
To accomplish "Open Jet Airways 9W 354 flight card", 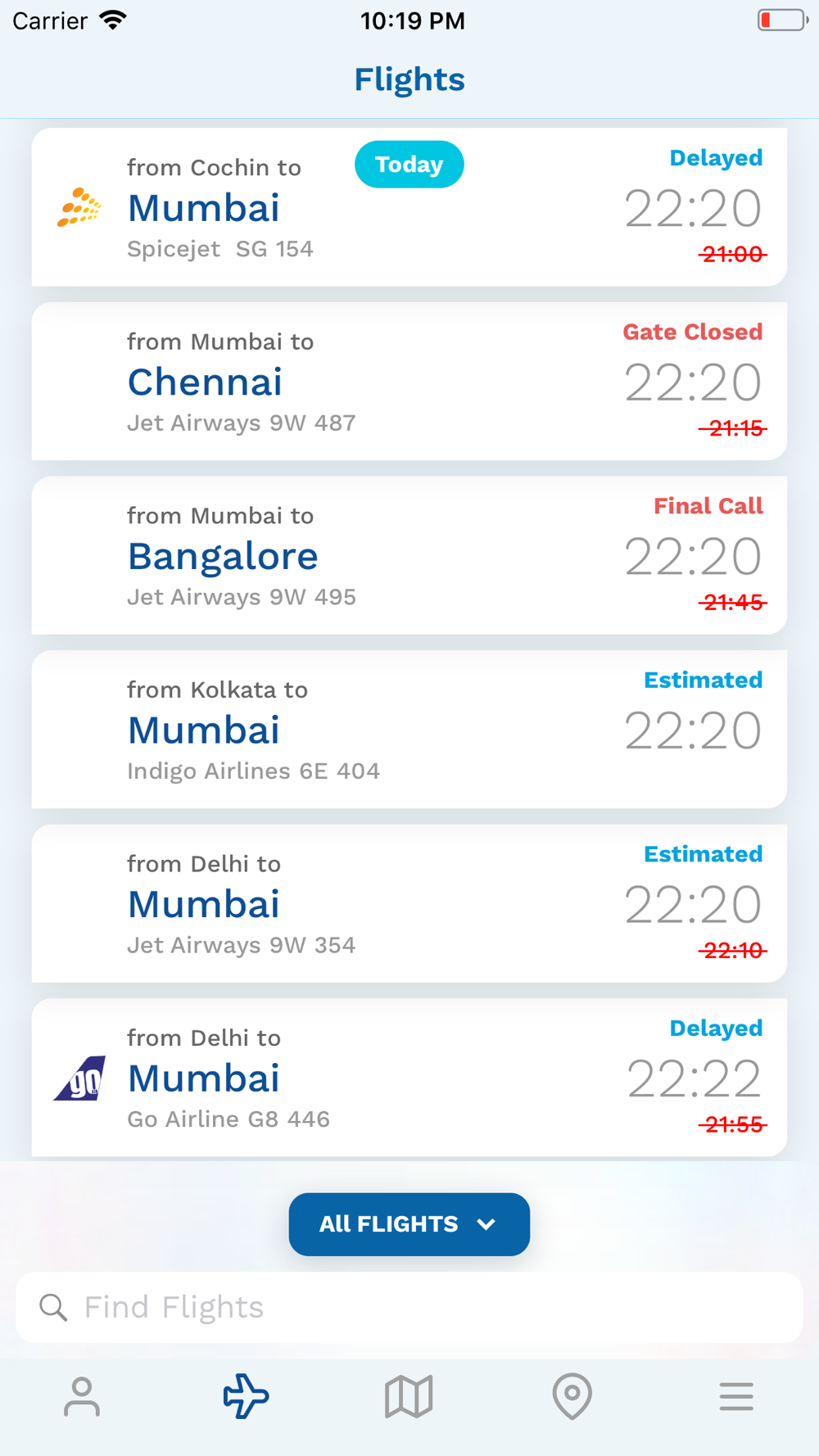I will pyautogui.click(x=409, y=903).
